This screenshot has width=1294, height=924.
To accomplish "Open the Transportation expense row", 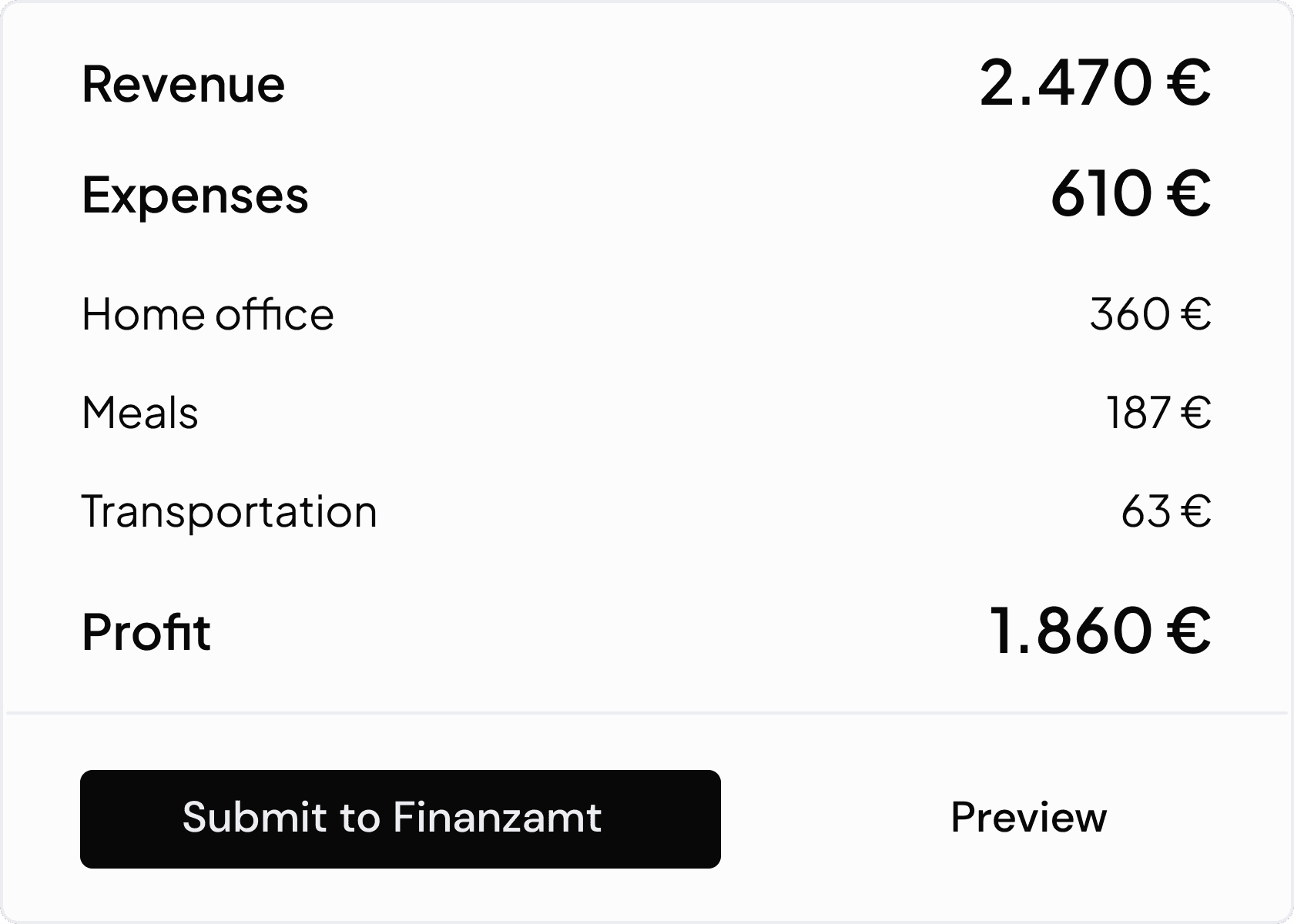I will tap(230, 511).
